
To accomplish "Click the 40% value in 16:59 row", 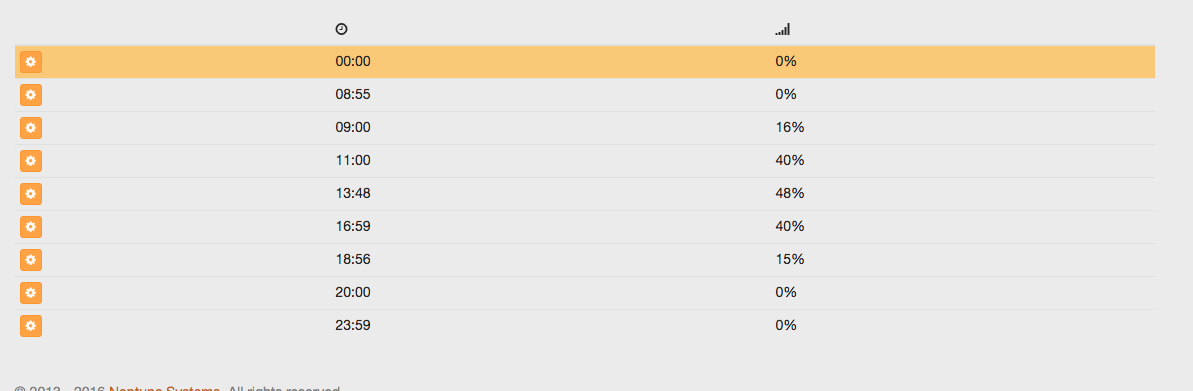I will pyautogui.click(x=790, y=227).
